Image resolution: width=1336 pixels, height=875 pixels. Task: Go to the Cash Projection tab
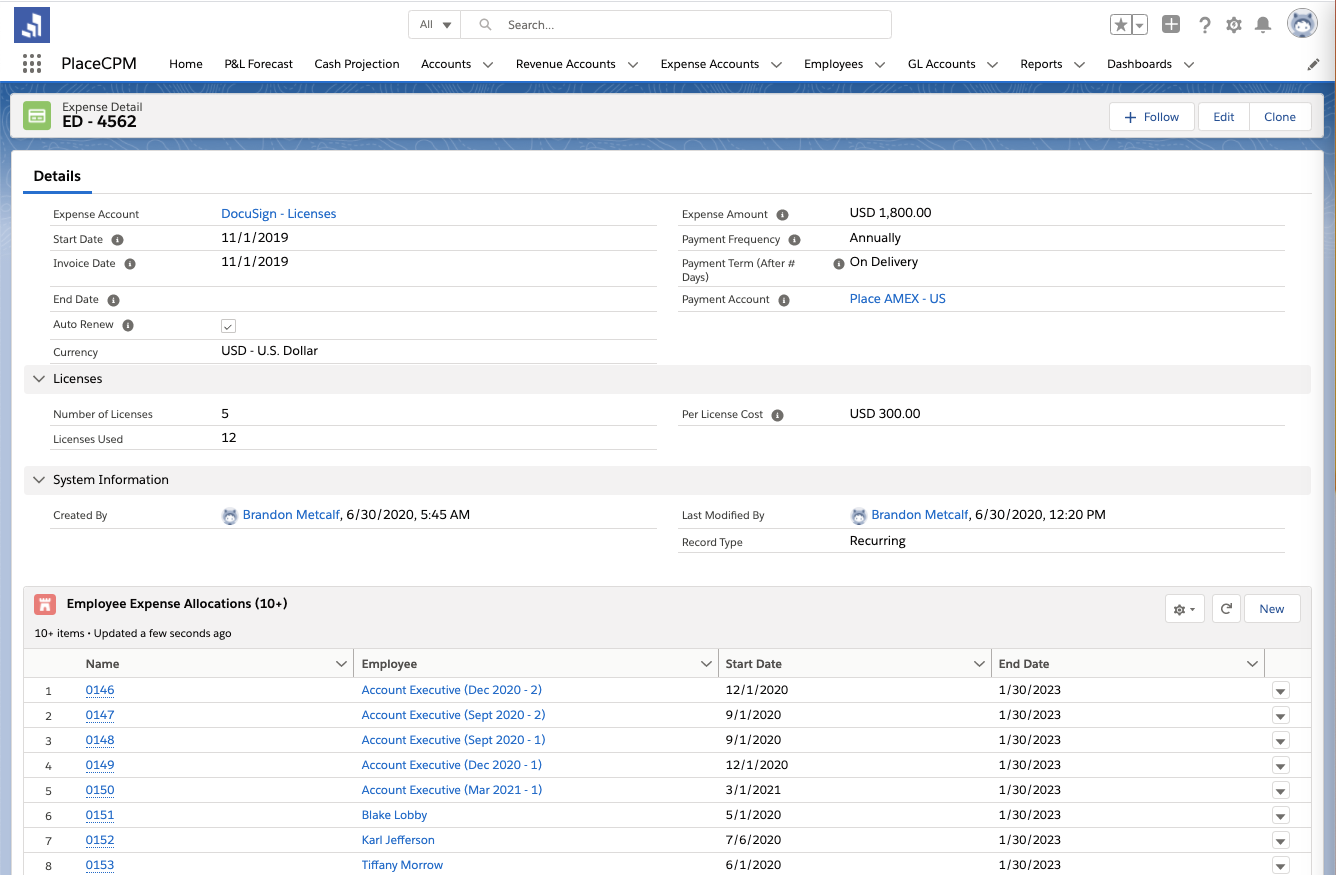(x=357, y=64)
